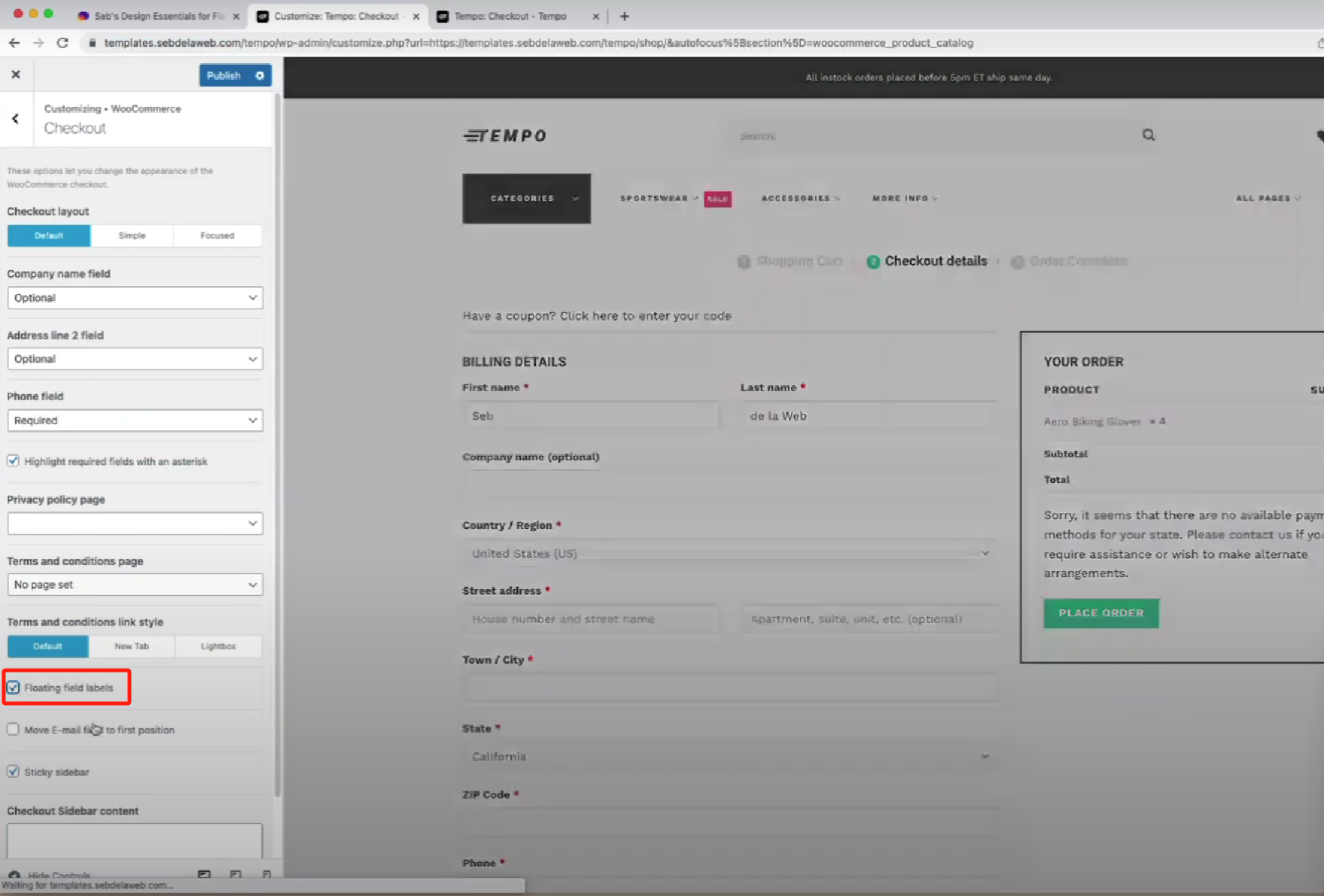This screenshot has width=1324, height=896.
Task: Open the Phone field requirement dropdown
Action: pos(134,420)
